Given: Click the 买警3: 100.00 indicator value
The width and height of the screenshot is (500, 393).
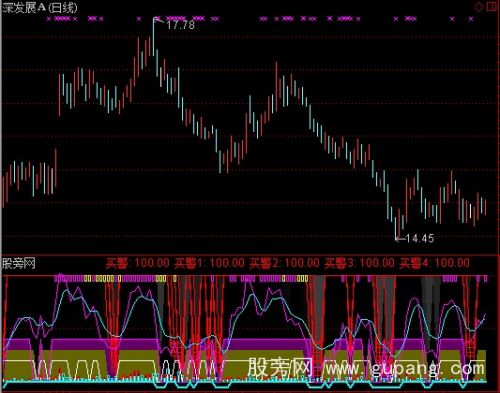Looking at the screenshot, I should tap(359, 263).
